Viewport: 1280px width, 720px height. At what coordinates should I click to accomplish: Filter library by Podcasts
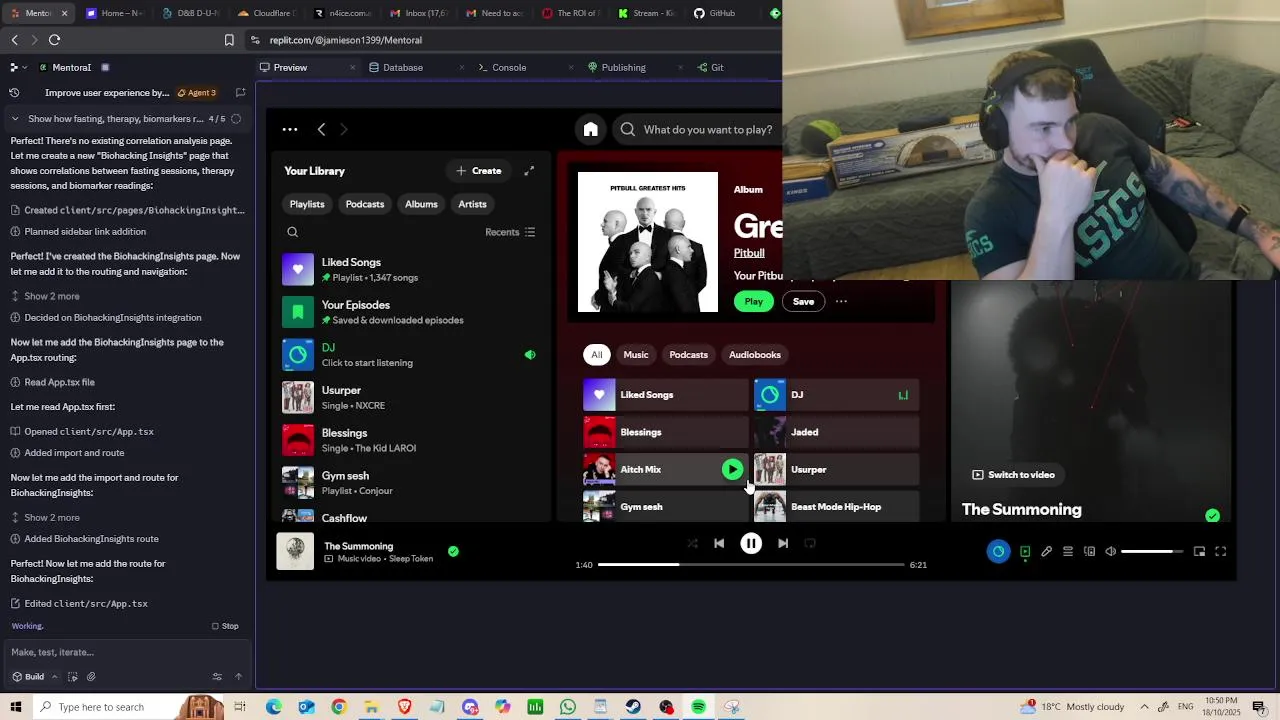(x=365, y=204)
